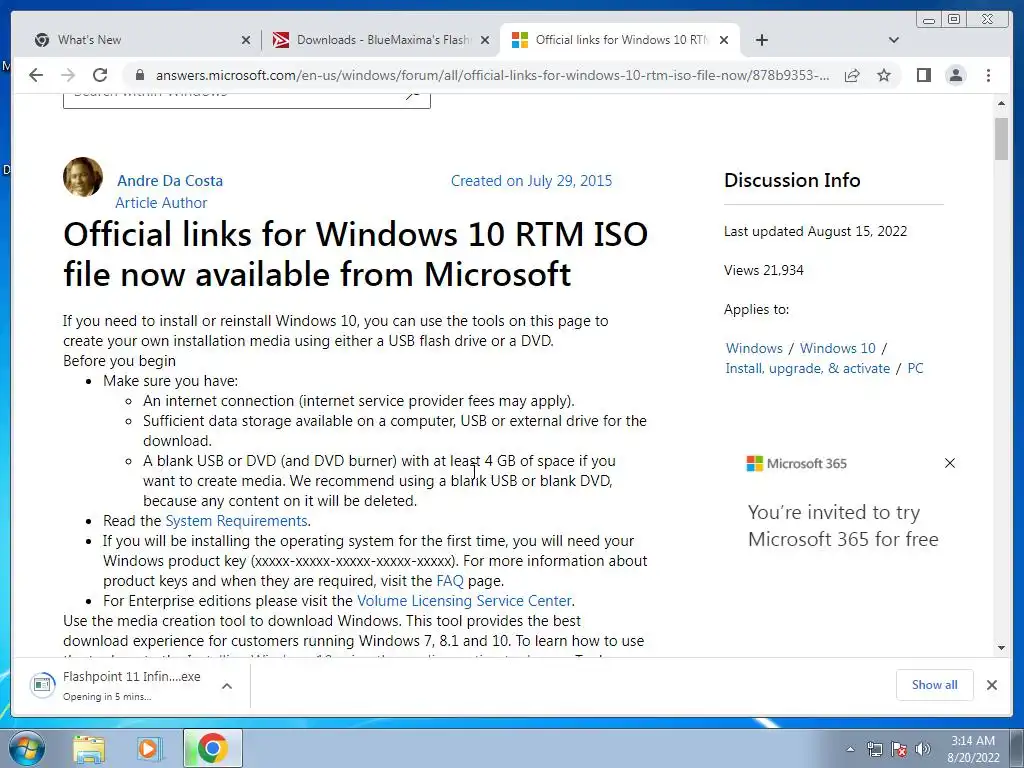Click the Chrome taskbar icon
The image size is (1024, 768).
[x=212, y=748]
